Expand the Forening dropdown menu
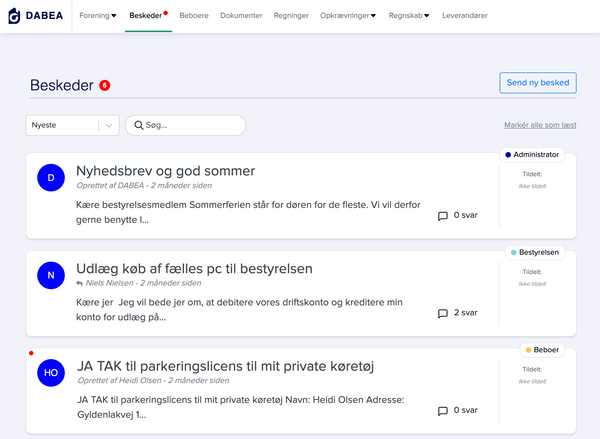Image resolution: width=600 pixels, height=439 pixels. click(98, 16)
